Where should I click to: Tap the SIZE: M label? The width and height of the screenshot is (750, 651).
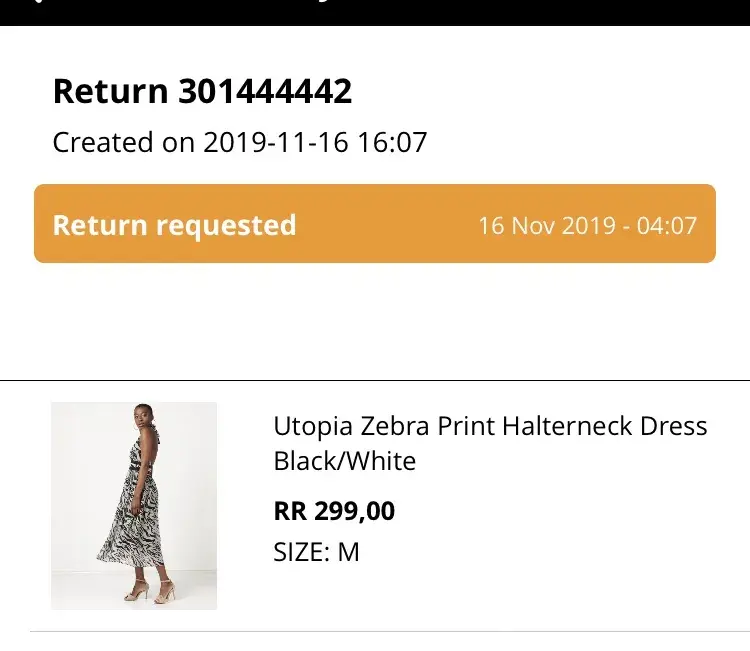pos(316,552)
